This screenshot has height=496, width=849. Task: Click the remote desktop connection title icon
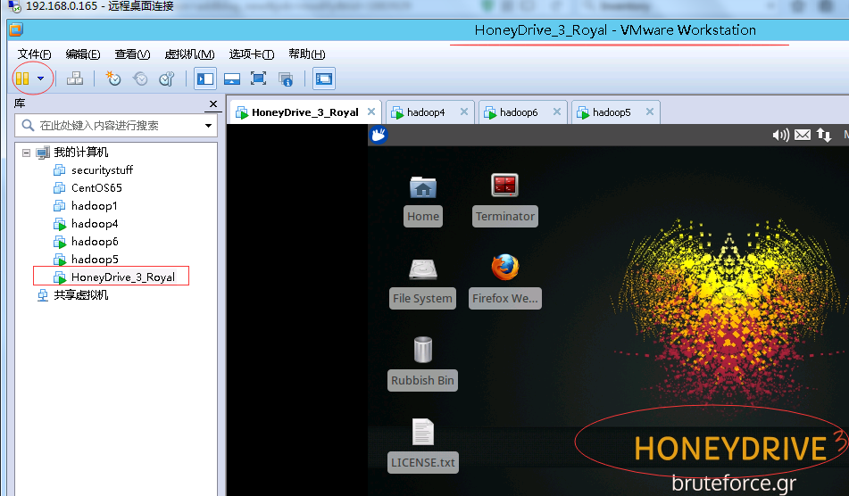[15, 6]
